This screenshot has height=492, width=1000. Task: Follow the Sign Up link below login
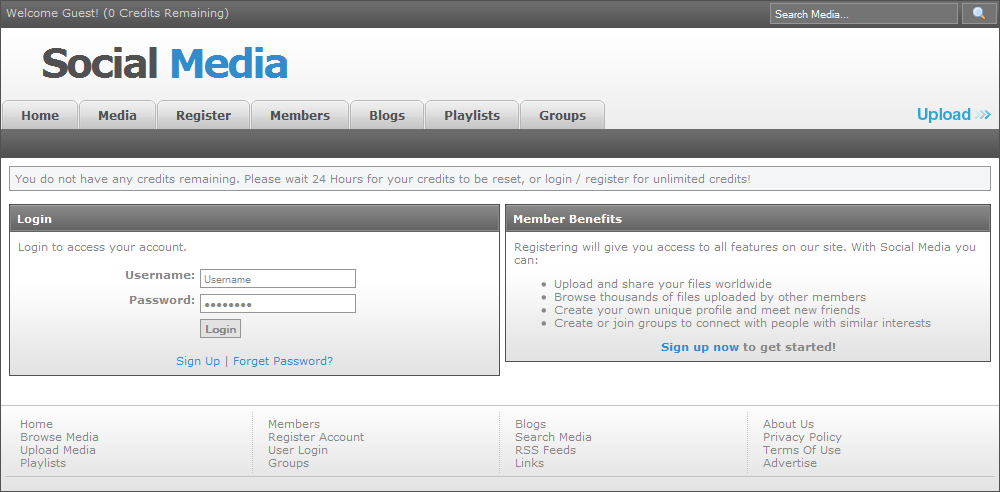(198, 361)
